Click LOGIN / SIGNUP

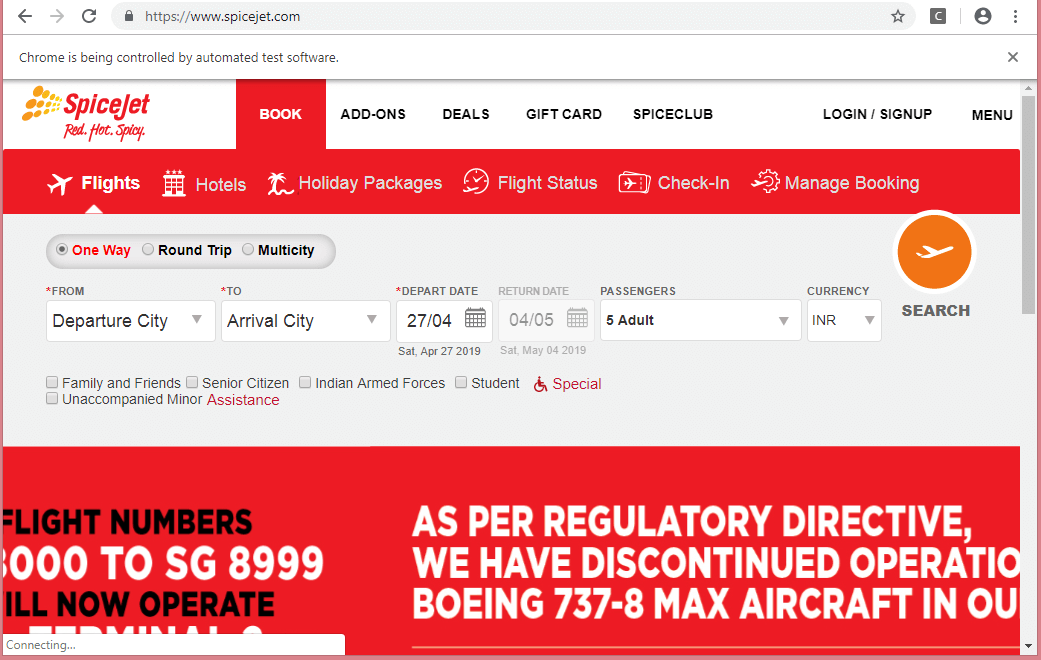[877, 114]
